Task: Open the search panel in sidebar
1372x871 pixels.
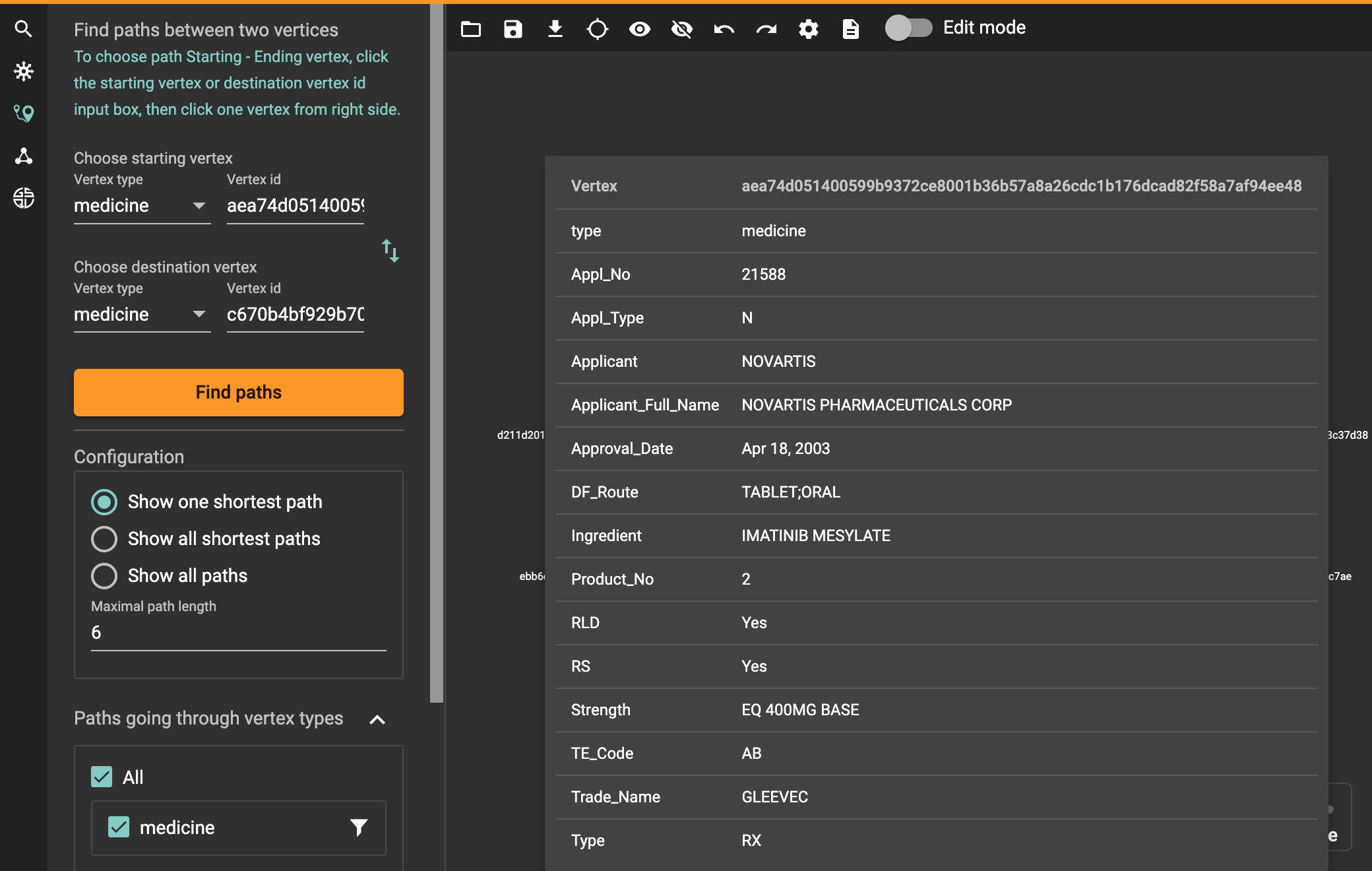Action: [x=24, y=29]
